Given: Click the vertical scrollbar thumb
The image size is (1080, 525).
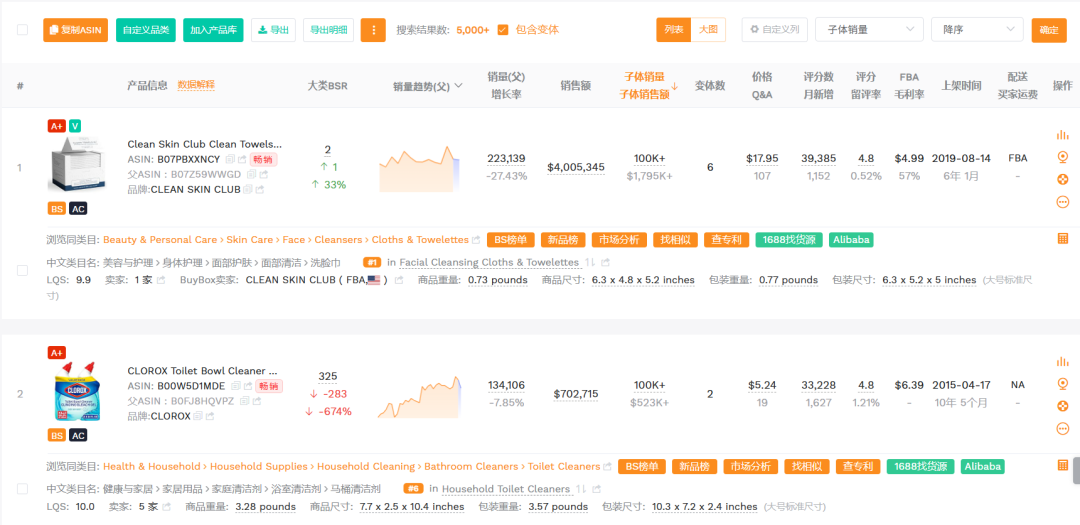Looking at the screenshot, I should (x=1075, y=472).
